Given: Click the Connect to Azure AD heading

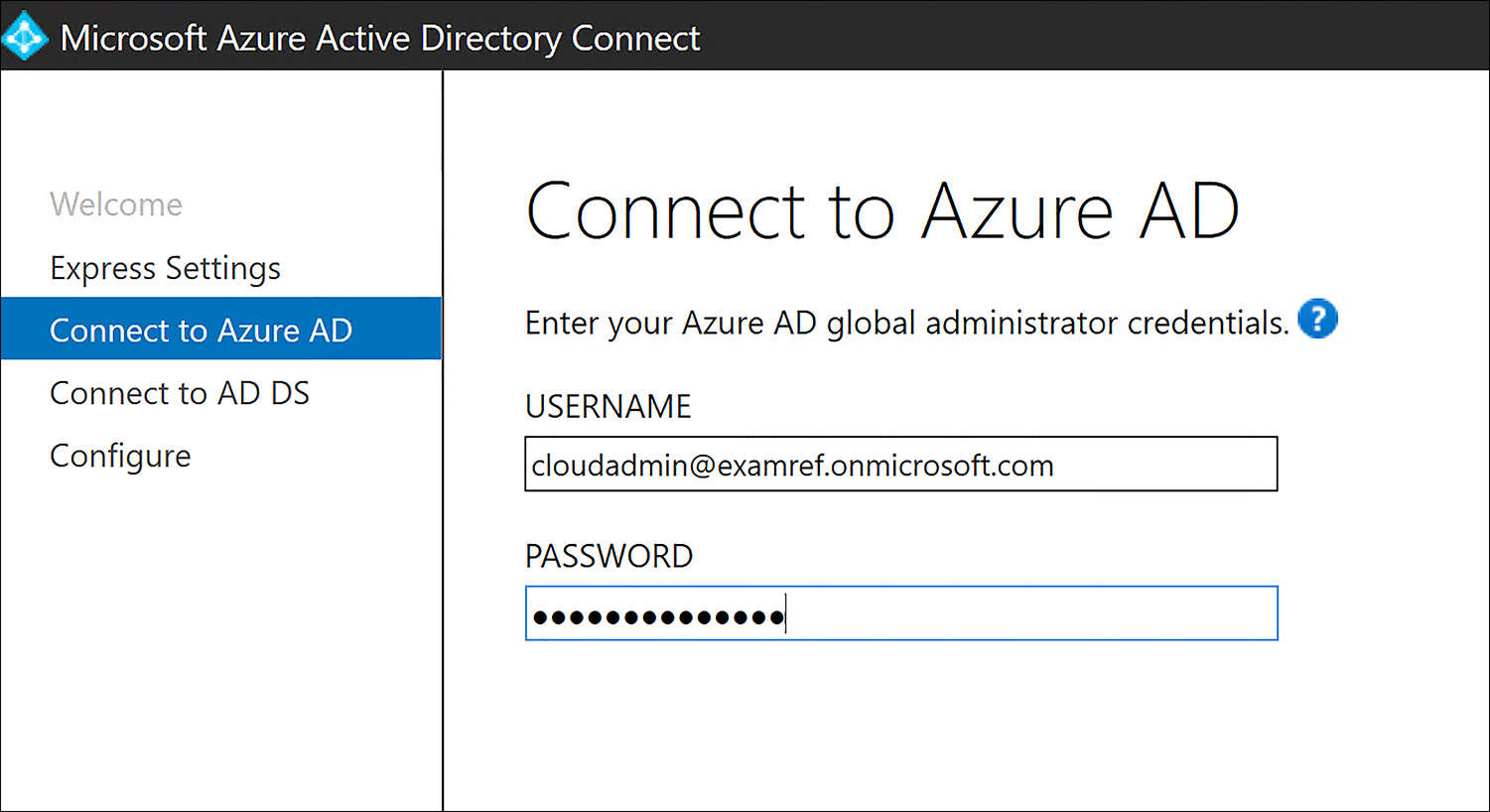Looking at the screenshot, I should 882,211.
